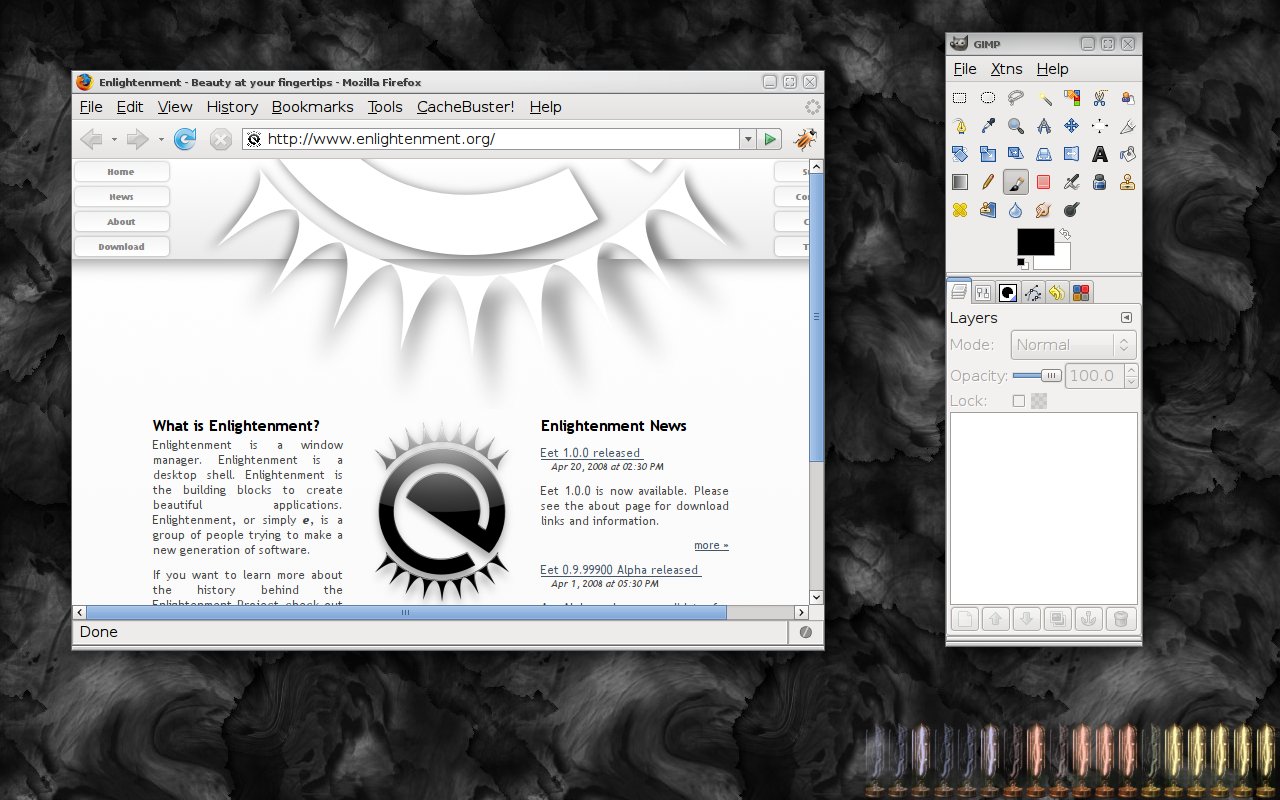Click the Download button on the page
The image size is (1280, 800).
[121, 247]
